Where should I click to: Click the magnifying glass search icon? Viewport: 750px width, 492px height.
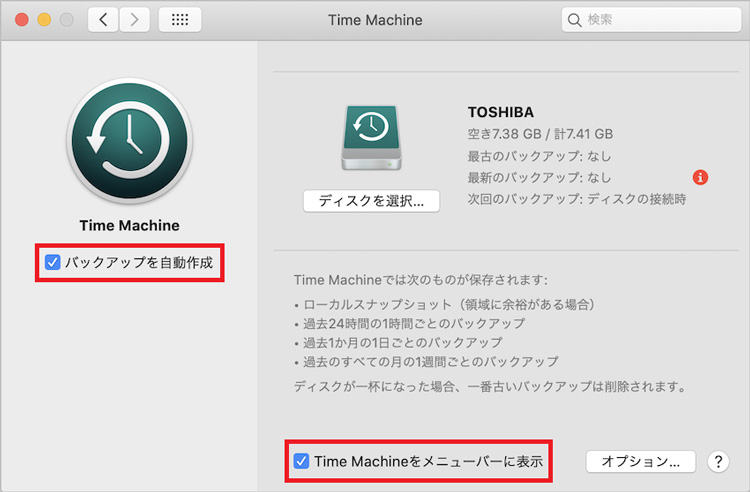[574, 20]
